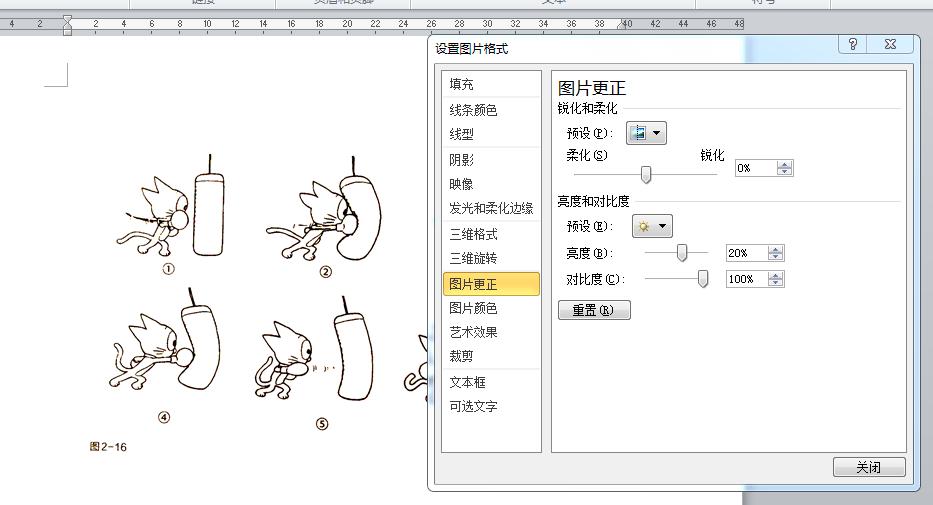Screen dimensions: 933x505
Task: Increase brightness with up spinner
Action: pos(775,250)
